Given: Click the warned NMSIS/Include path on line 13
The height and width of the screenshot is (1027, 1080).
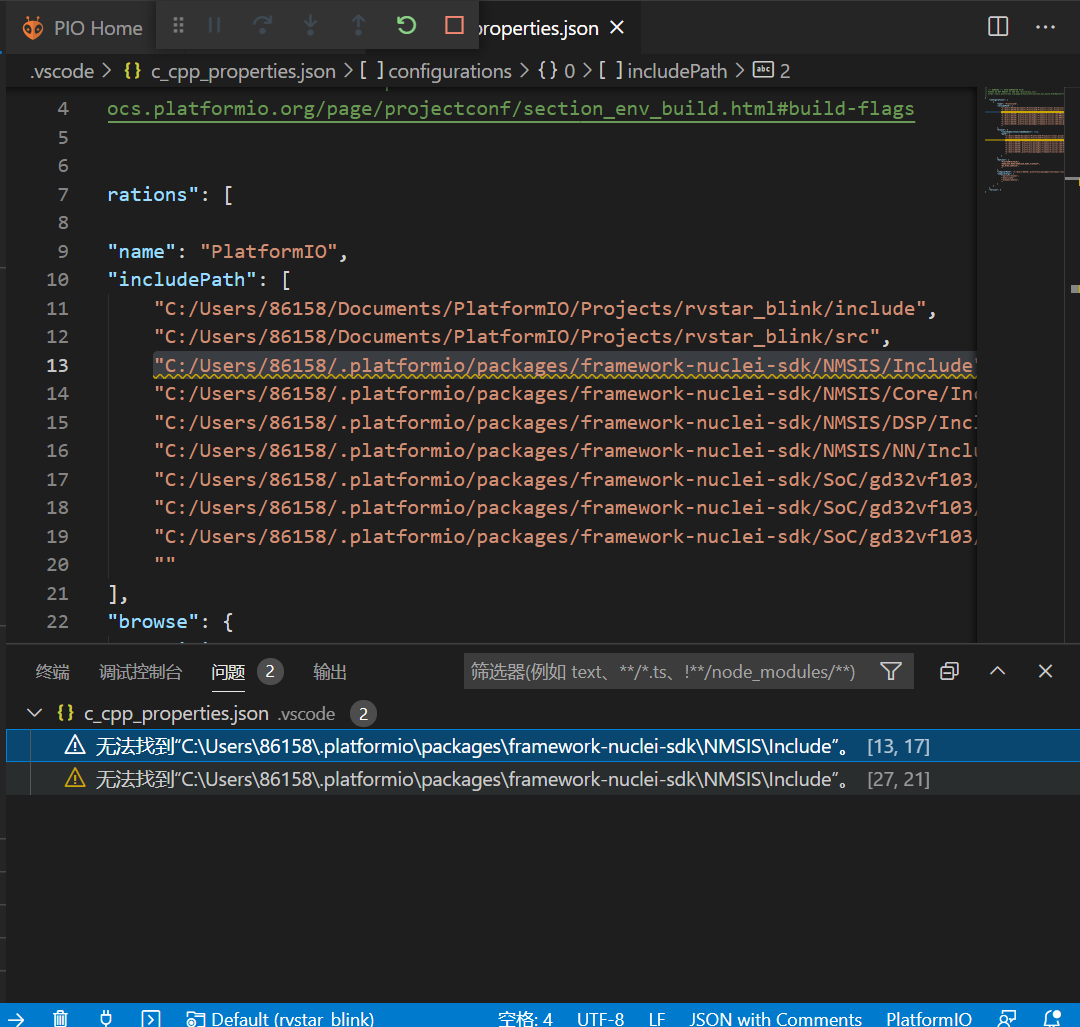Looking at the screenshot, I should [565, 366].
